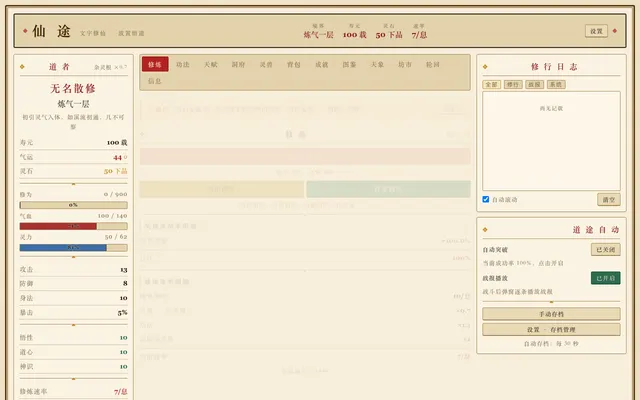Click the 手动存档 button
Viewport: 640px width, 400px height.
[551, 314]
